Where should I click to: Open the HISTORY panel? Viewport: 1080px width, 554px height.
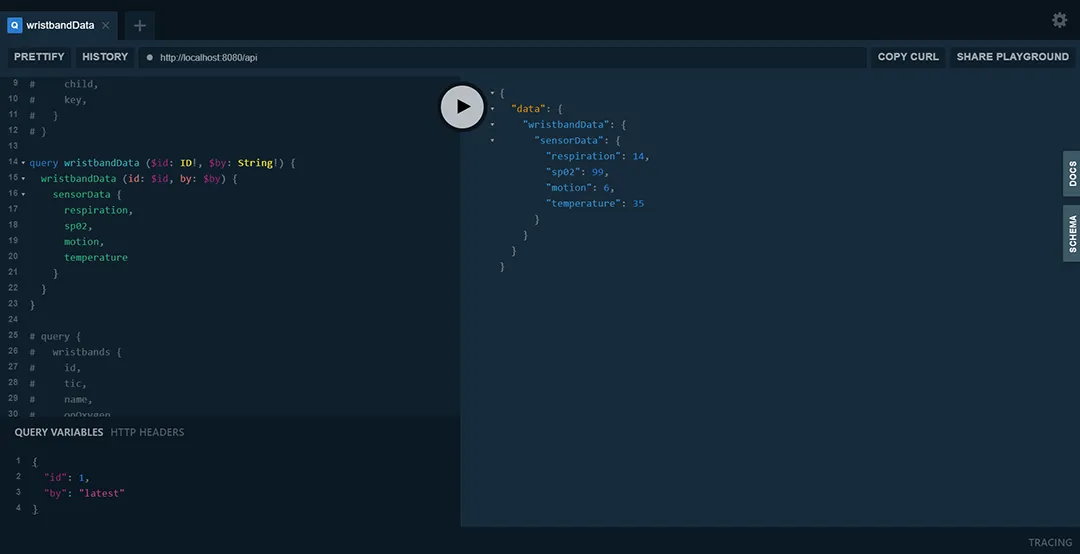(x=105, y=57)
